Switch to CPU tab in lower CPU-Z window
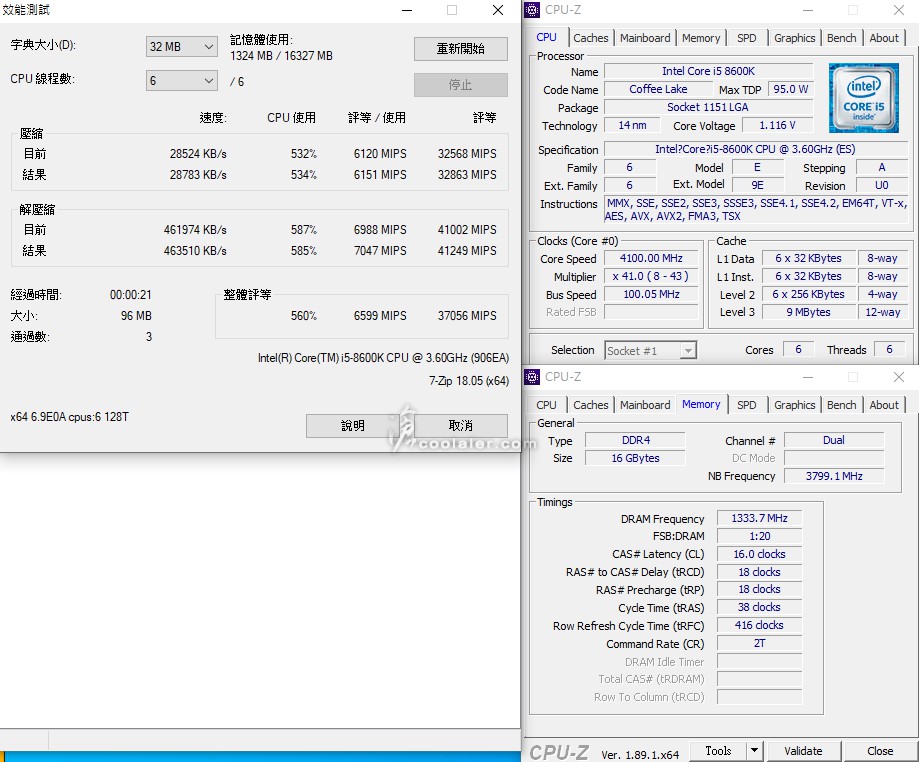Screen dimensions: 919x762 [x=546, y=405]
